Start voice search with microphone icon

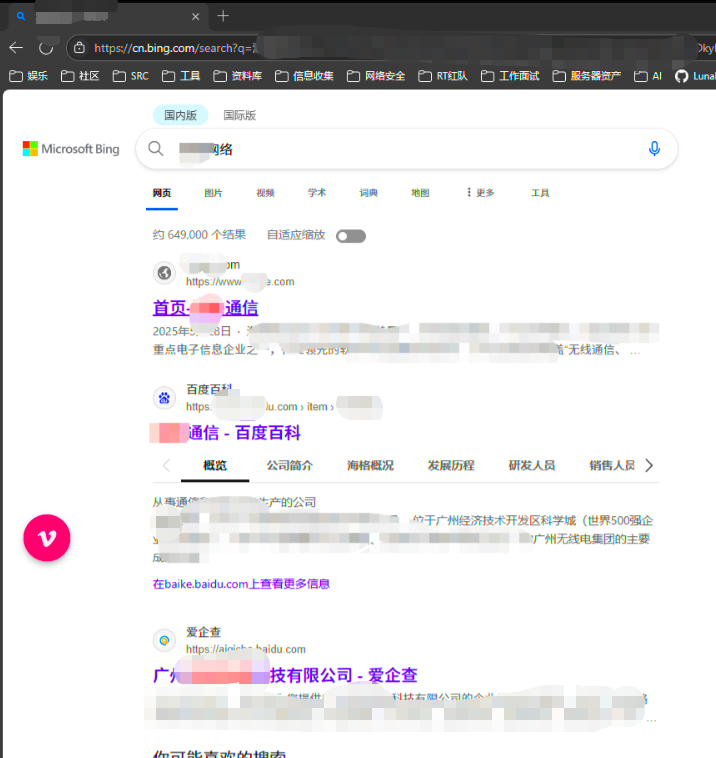click(x=654, y=148)
